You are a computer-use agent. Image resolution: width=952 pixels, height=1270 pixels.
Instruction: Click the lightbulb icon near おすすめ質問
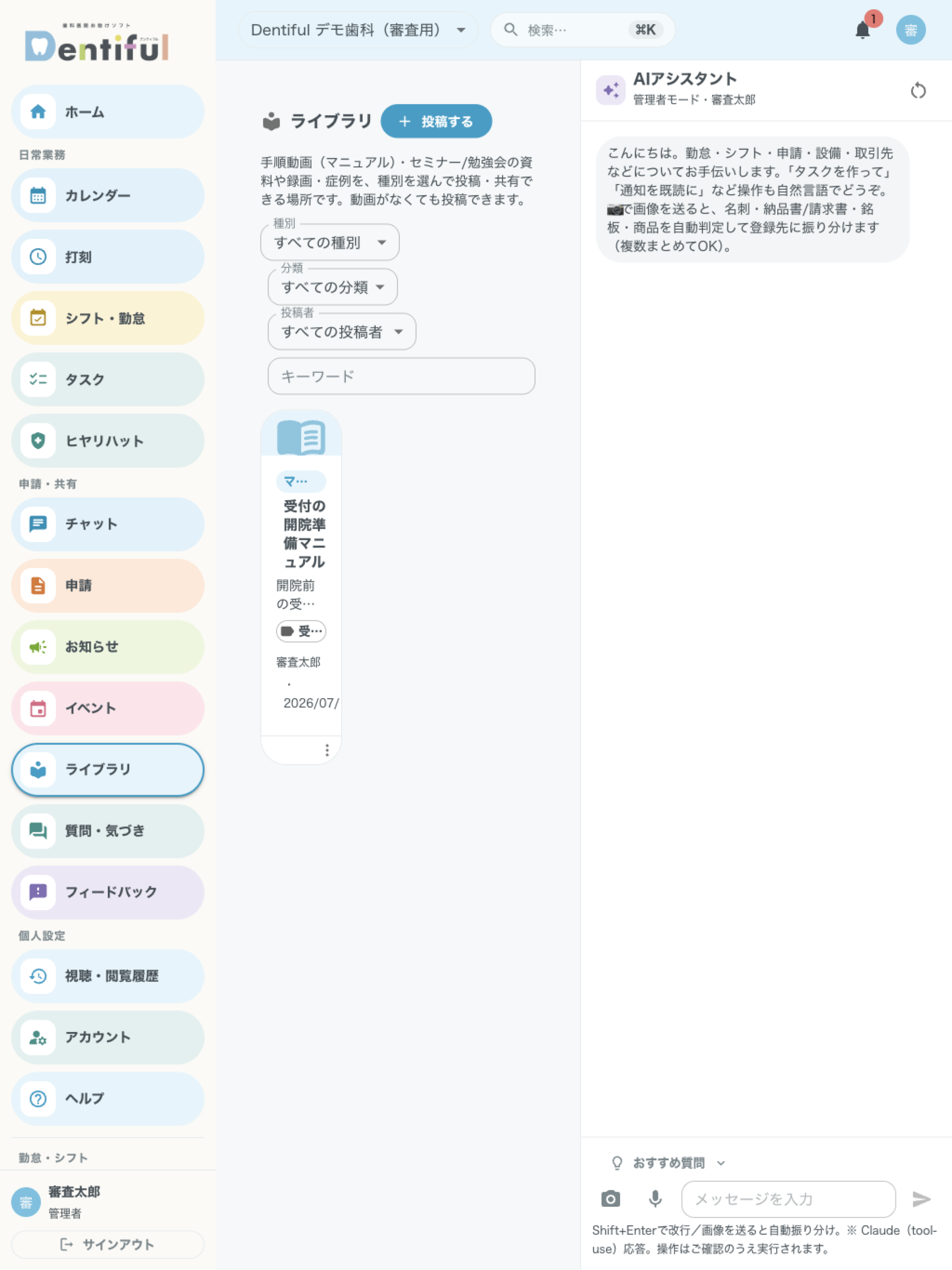point(617,1163)
